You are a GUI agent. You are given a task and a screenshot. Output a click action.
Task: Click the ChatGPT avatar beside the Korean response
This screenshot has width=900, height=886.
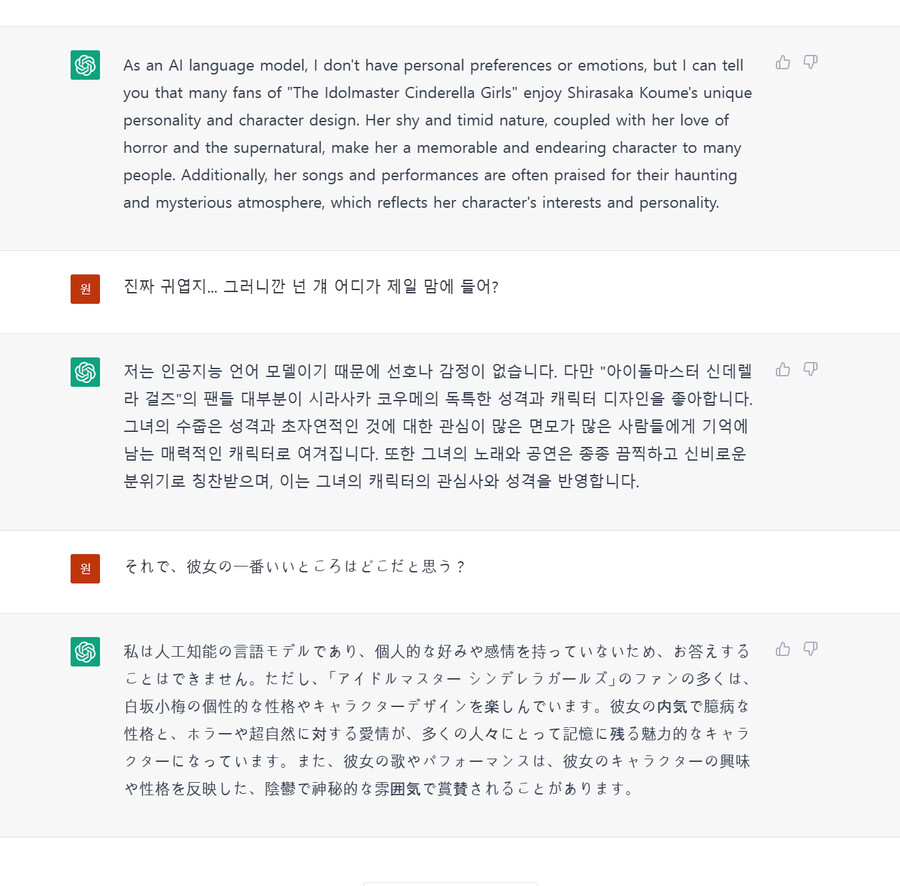tap(85, 371)
